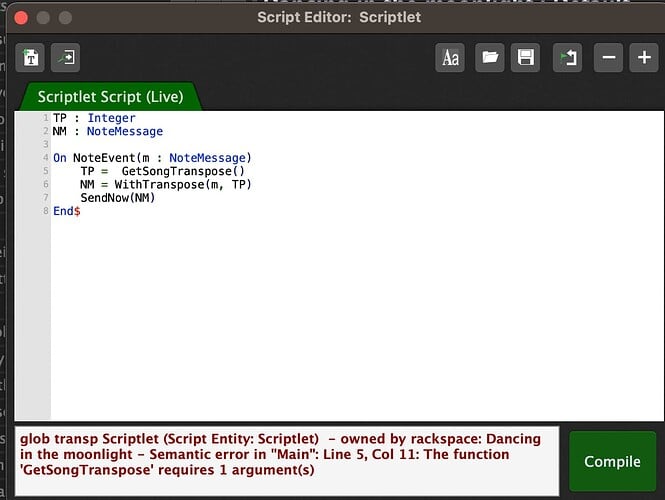Decrease font size with the minus button
The width and height of the screenshot is (665, 500).
[x=608, y=58]
